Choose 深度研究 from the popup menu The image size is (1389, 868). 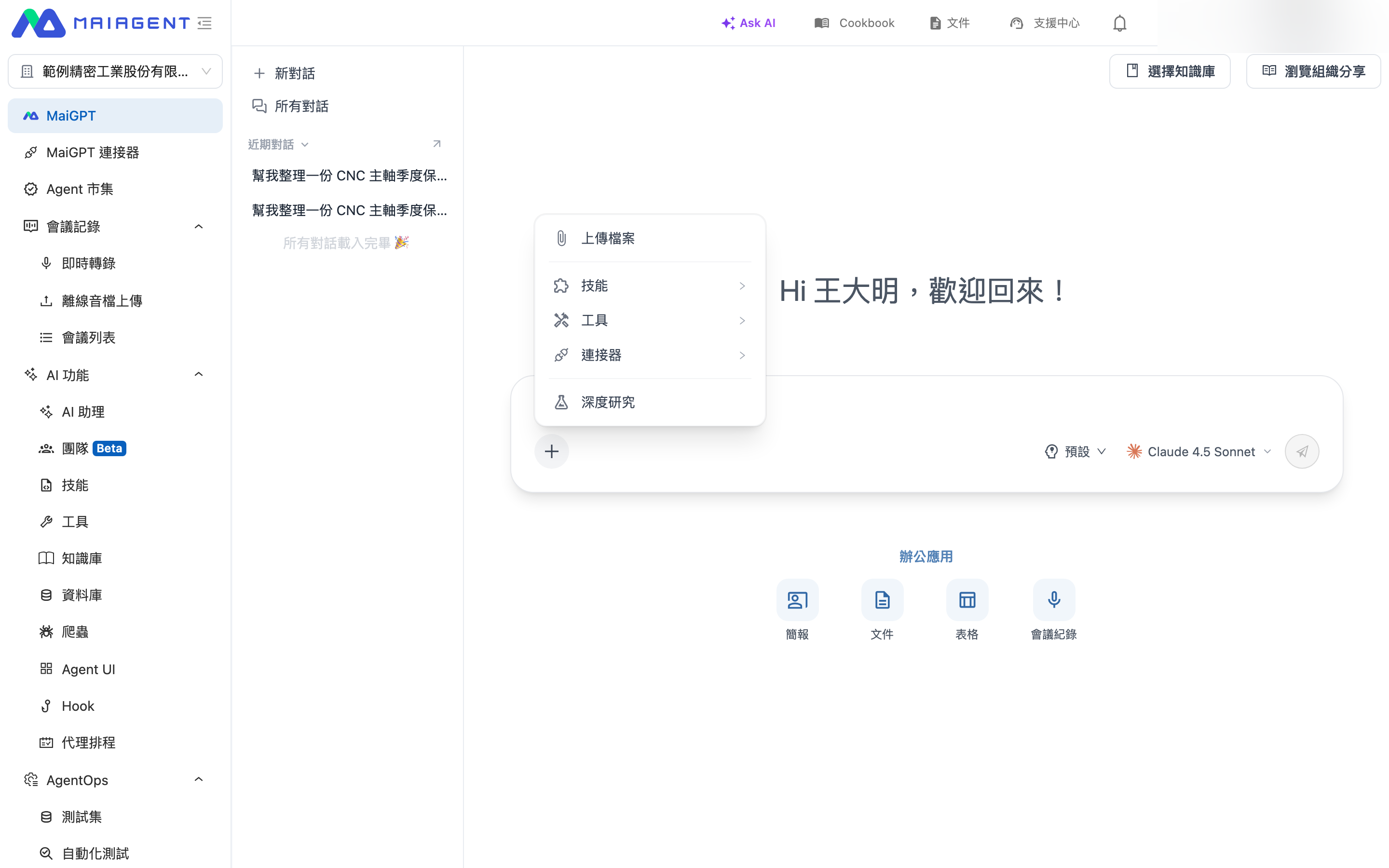[650, 403]
